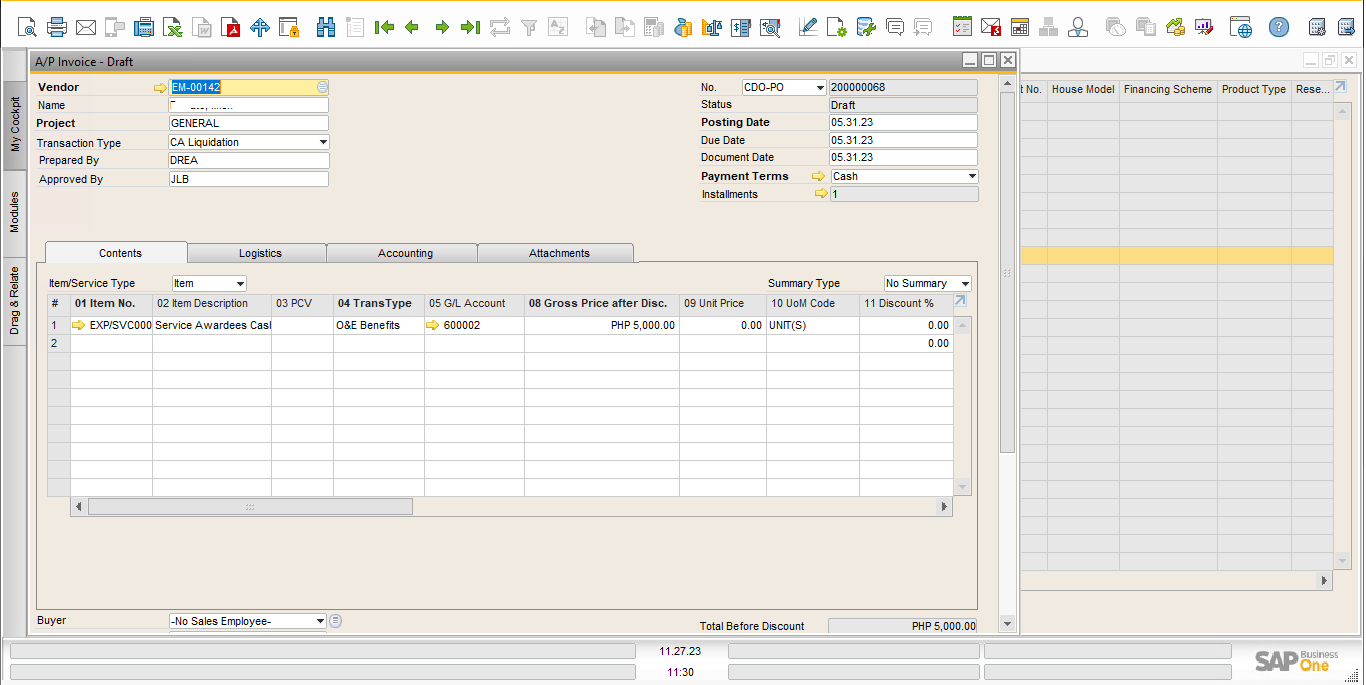Follow the Installments link arrow
The height and width of the screenshot is (685, 1366).
tap(819, 194)
